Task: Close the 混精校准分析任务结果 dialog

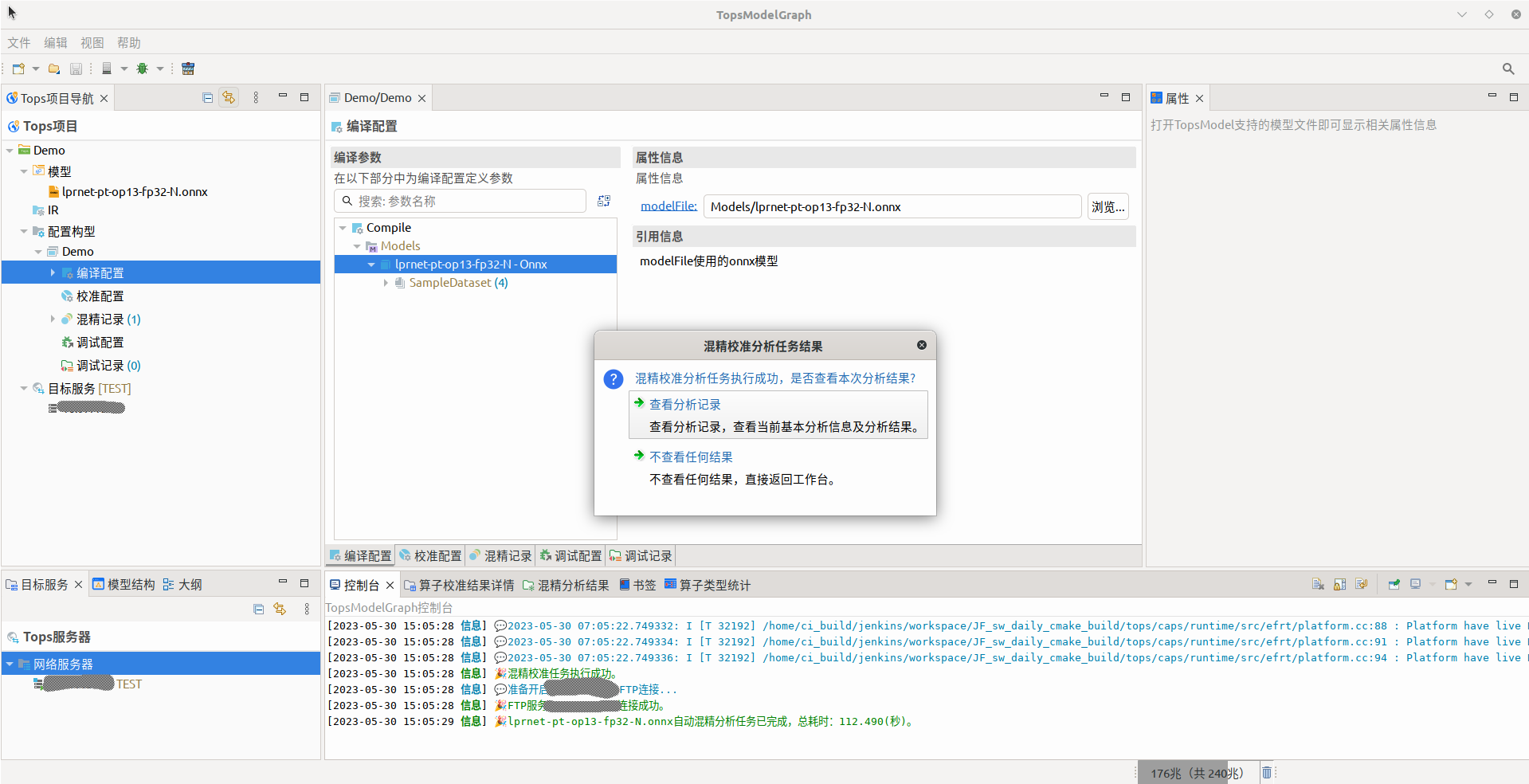Action: coord(922,345)
